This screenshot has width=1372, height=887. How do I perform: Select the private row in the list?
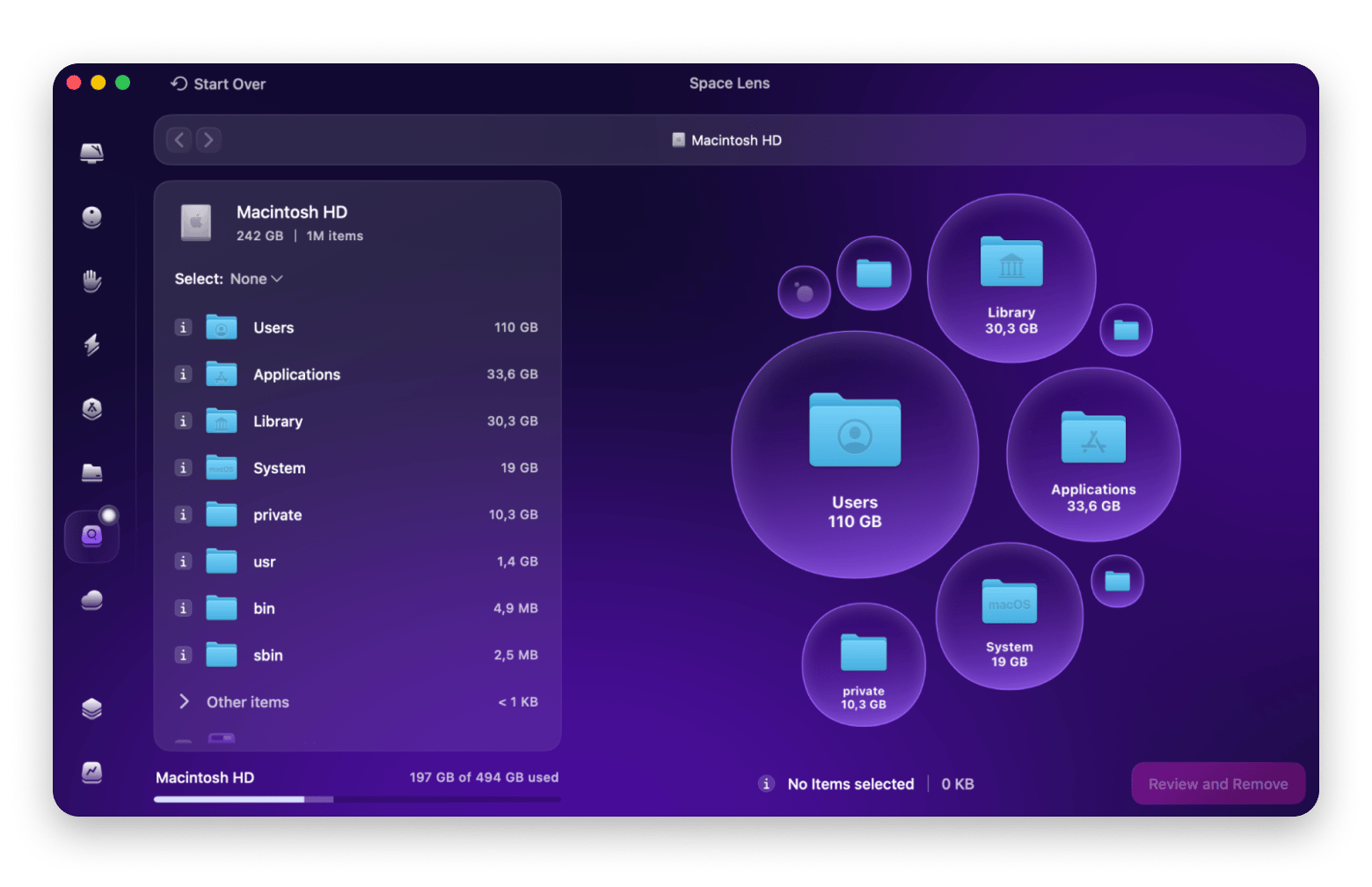357,515
